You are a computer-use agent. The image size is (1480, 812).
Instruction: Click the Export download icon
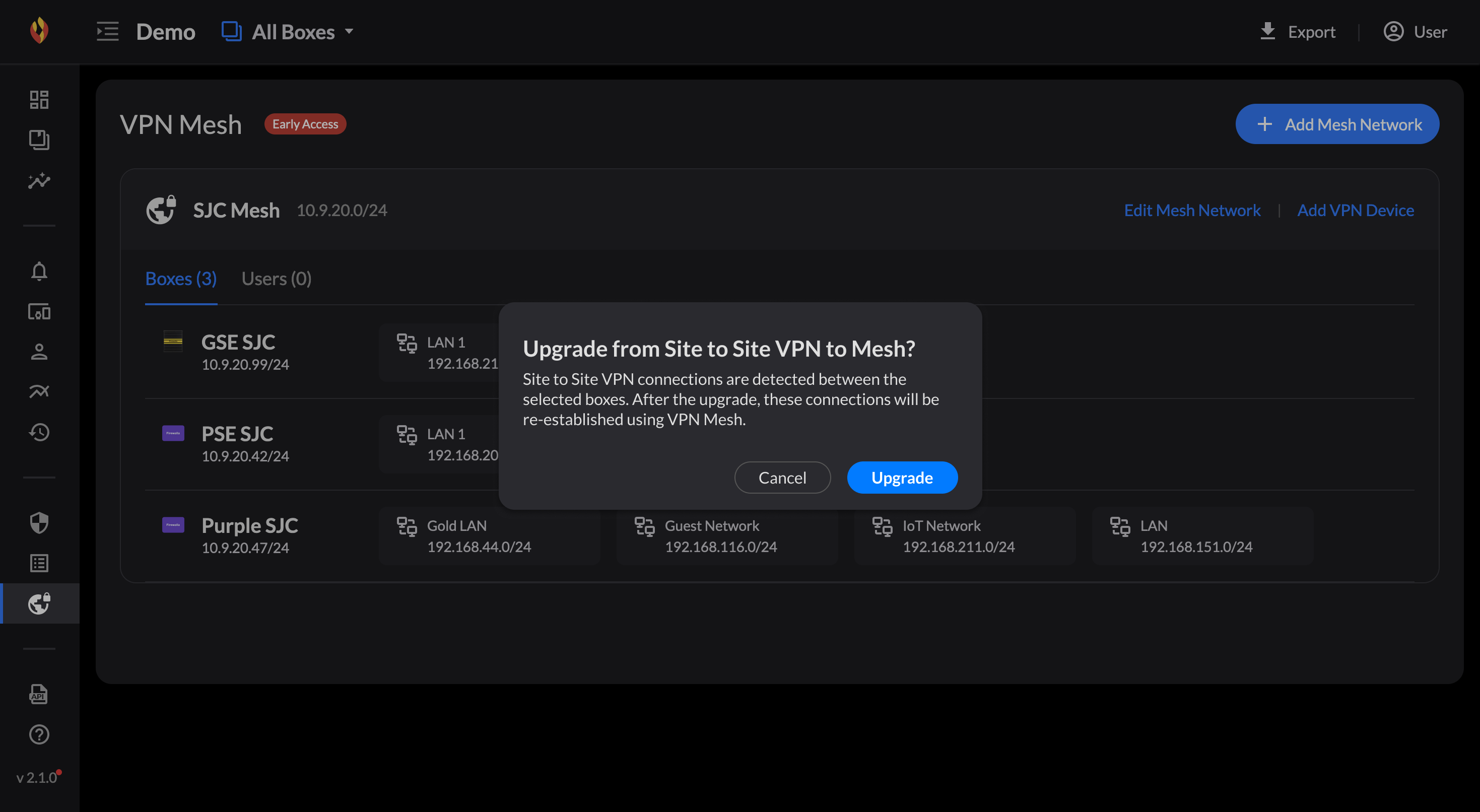1267,31
